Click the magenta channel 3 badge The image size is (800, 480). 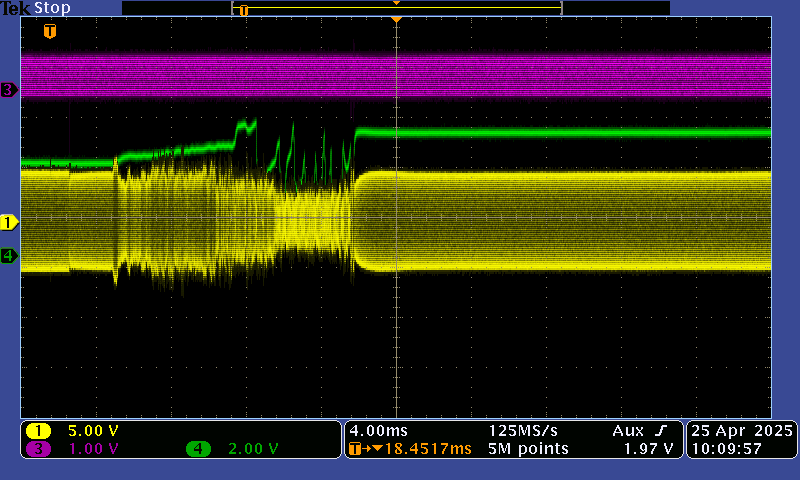point(39,449)
